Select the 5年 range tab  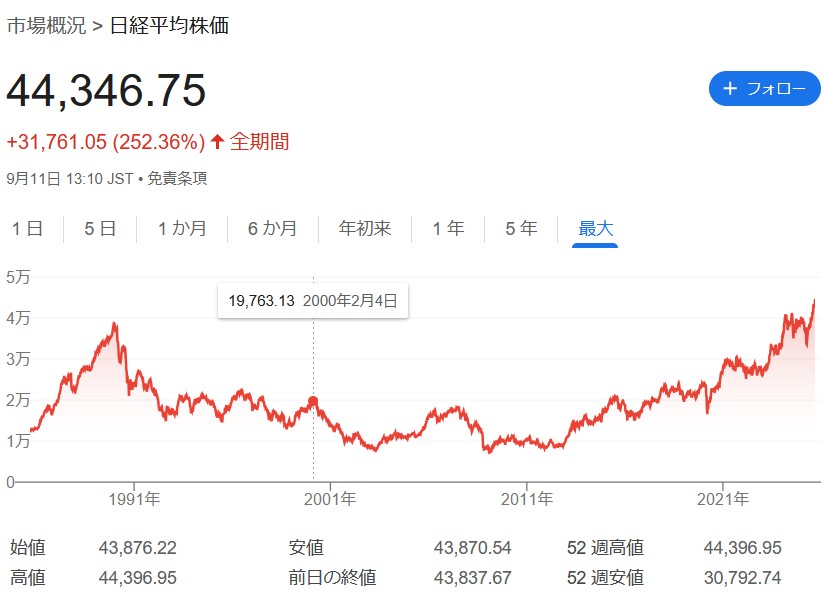coord(521,229)
